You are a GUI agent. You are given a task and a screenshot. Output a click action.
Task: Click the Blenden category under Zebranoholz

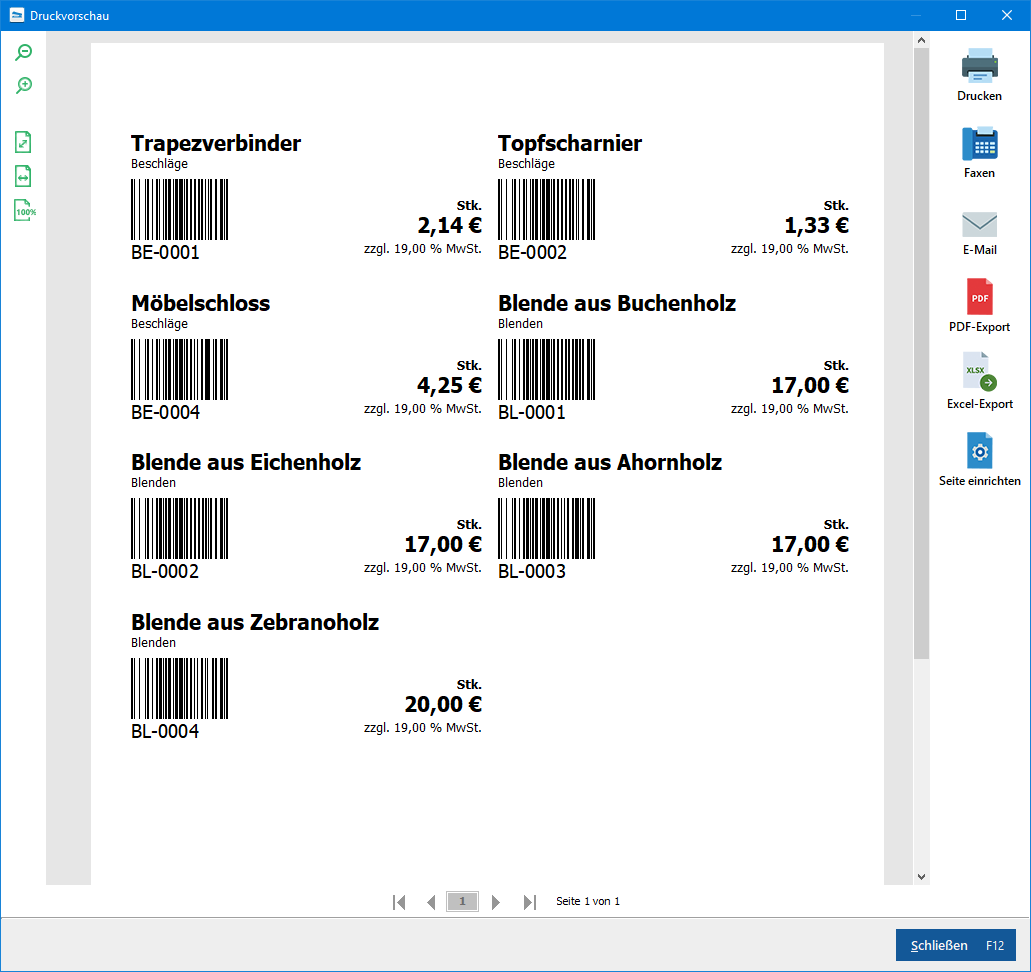pos(153,643)
